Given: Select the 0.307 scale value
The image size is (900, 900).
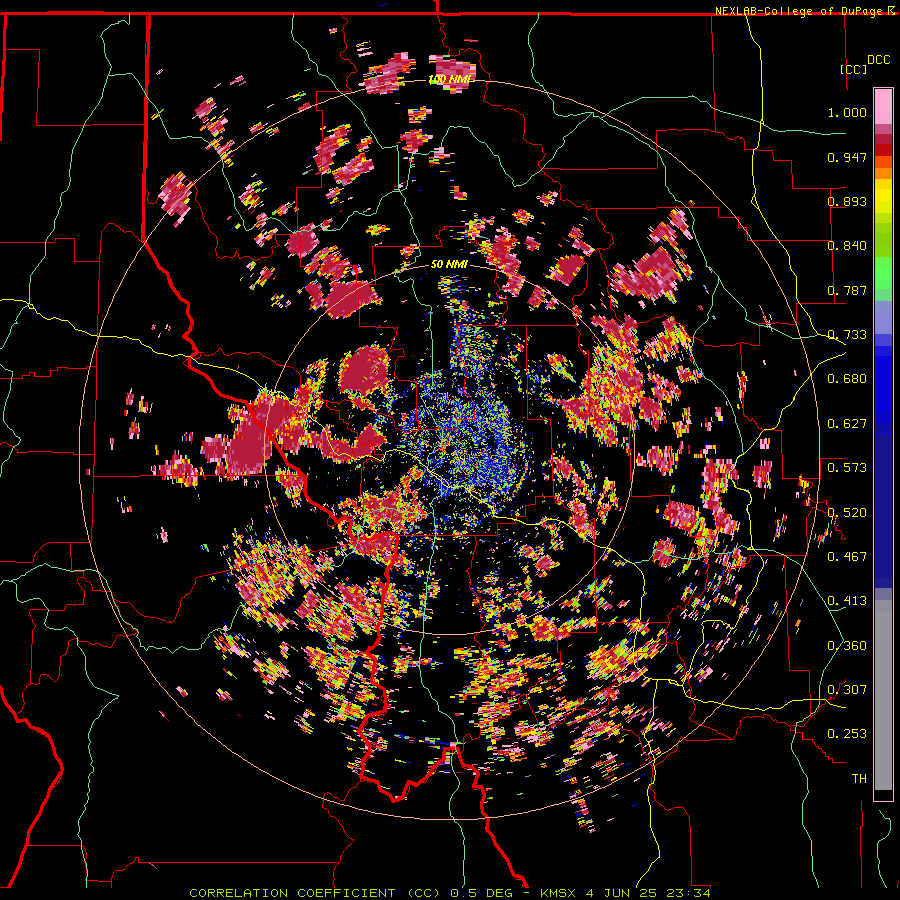Looking at the screenshot, I should pos(847,690).
